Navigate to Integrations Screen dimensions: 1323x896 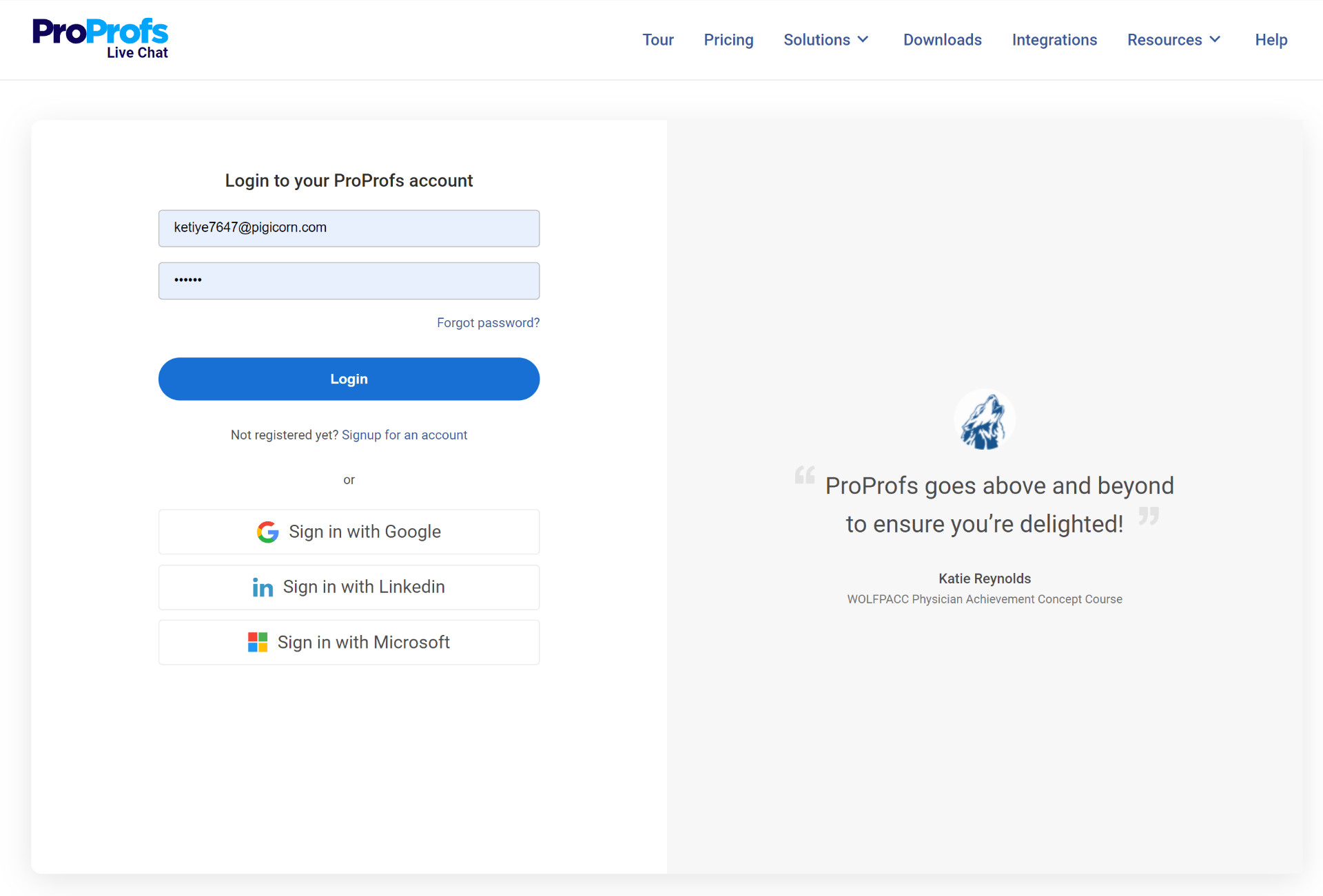tap(1054, 40)
